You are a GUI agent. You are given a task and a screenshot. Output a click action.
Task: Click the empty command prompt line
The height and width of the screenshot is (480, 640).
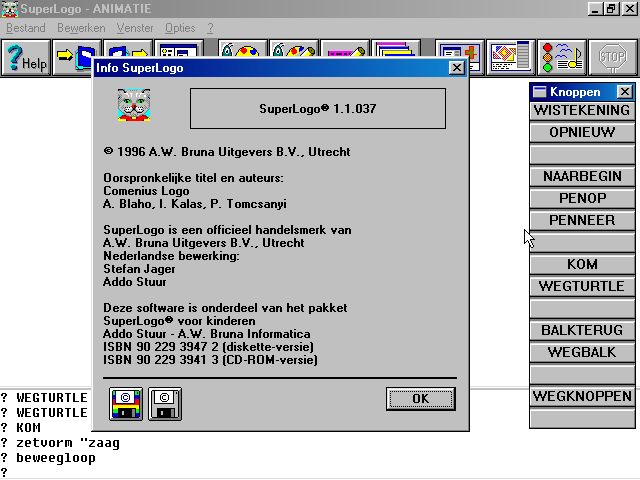(x=4, y=472)
